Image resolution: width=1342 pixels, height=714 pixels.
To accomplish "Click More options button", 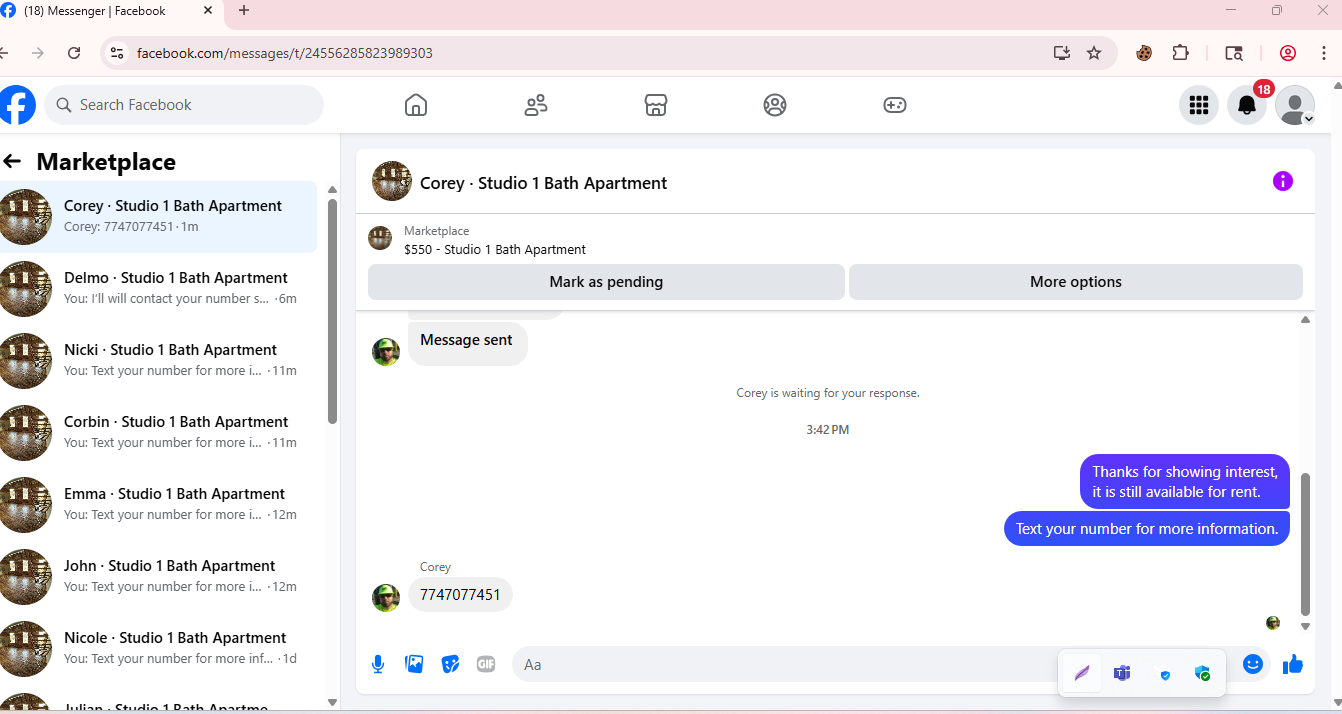I will 1076,282.
